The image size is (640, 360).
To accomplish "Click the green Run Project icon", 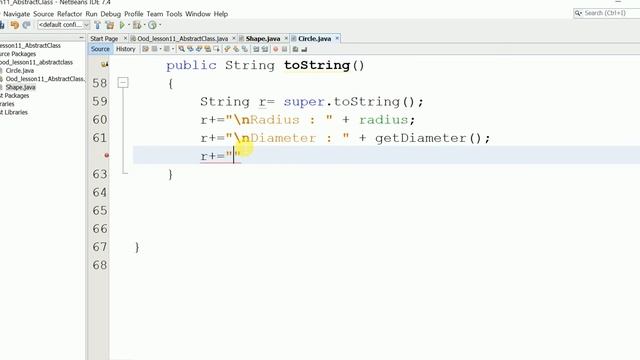I will [x=122, y=25].
